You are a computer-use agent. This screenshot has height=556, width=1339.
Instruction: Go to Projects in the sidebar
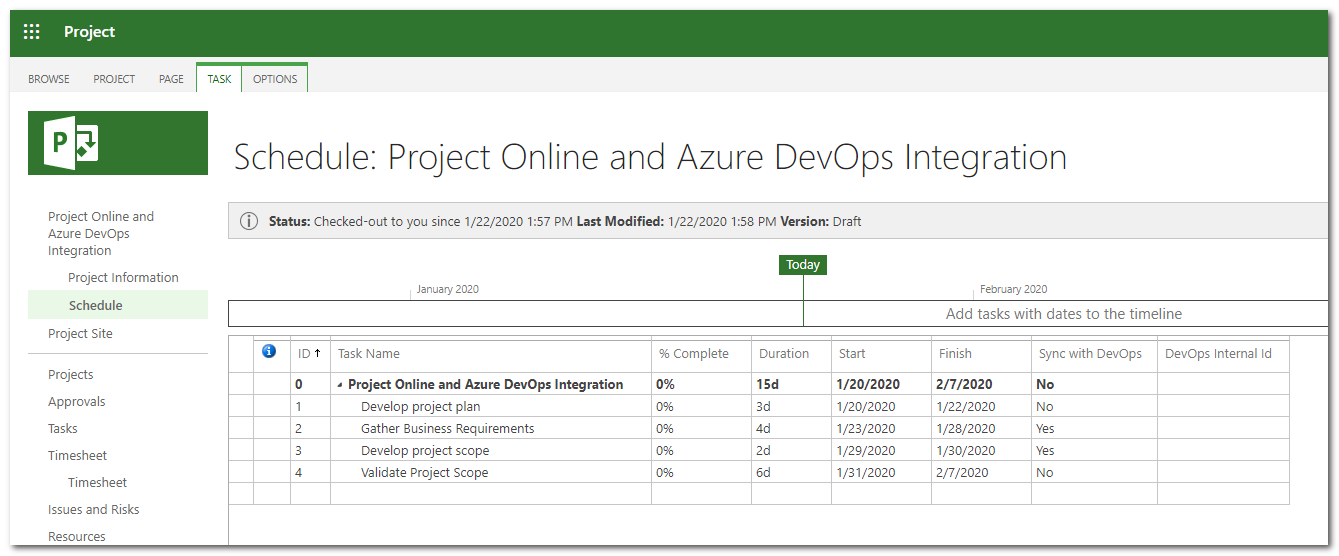click(x=71, y=375)
